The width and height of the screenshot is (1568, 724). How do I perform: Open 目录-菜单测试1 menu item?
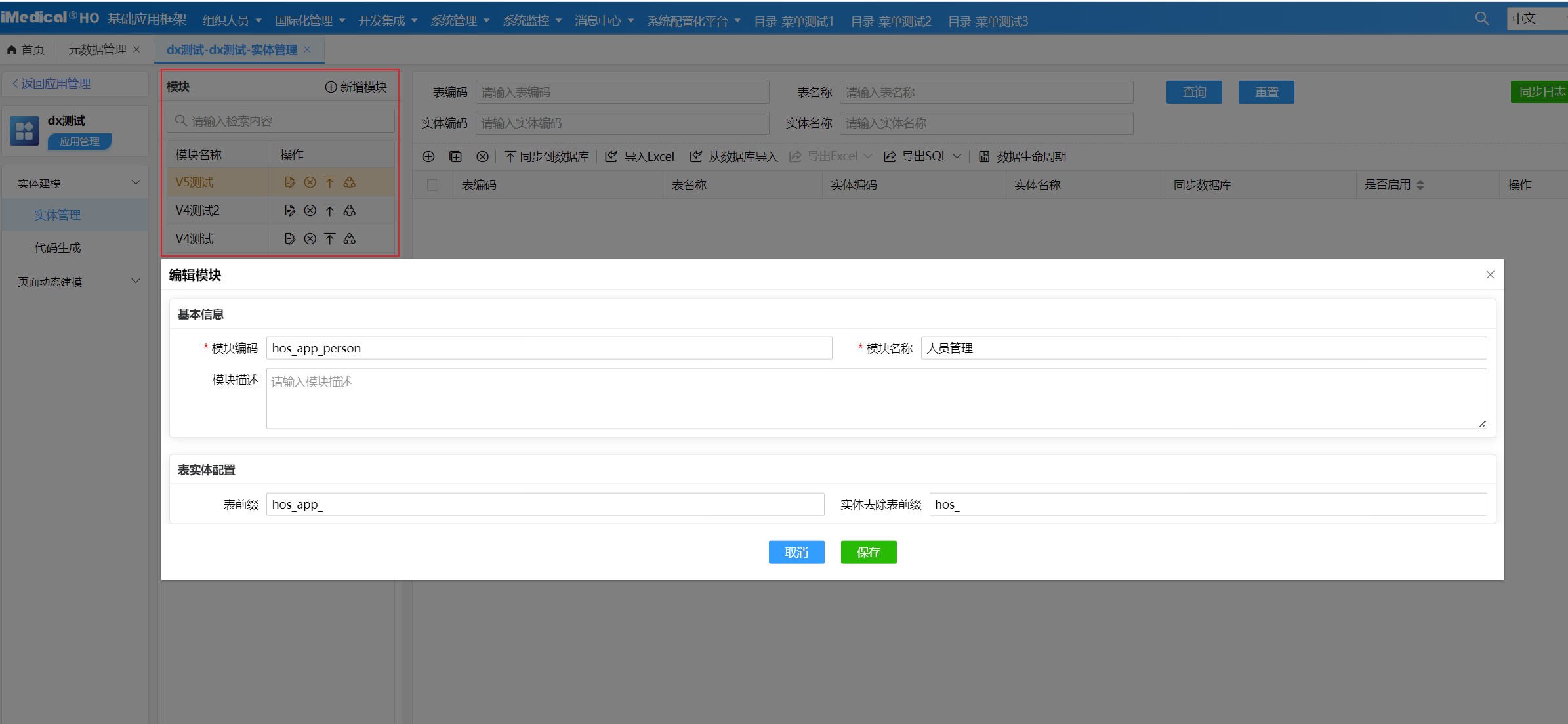click(x=794, y=22)
